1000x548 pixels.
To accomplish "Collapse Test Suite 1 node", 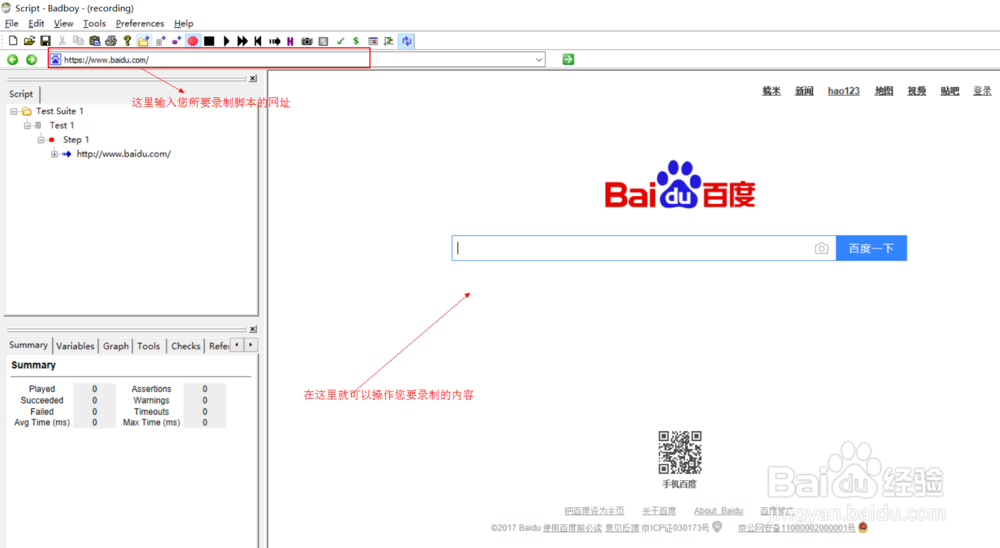I will click(13, 111).
